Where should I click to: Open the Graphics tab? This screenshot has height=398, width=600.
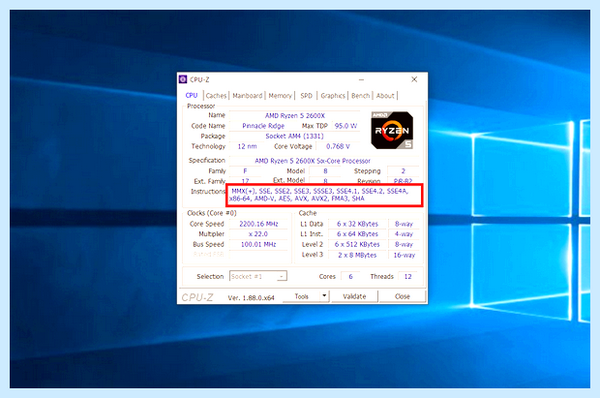click(333, 96)
